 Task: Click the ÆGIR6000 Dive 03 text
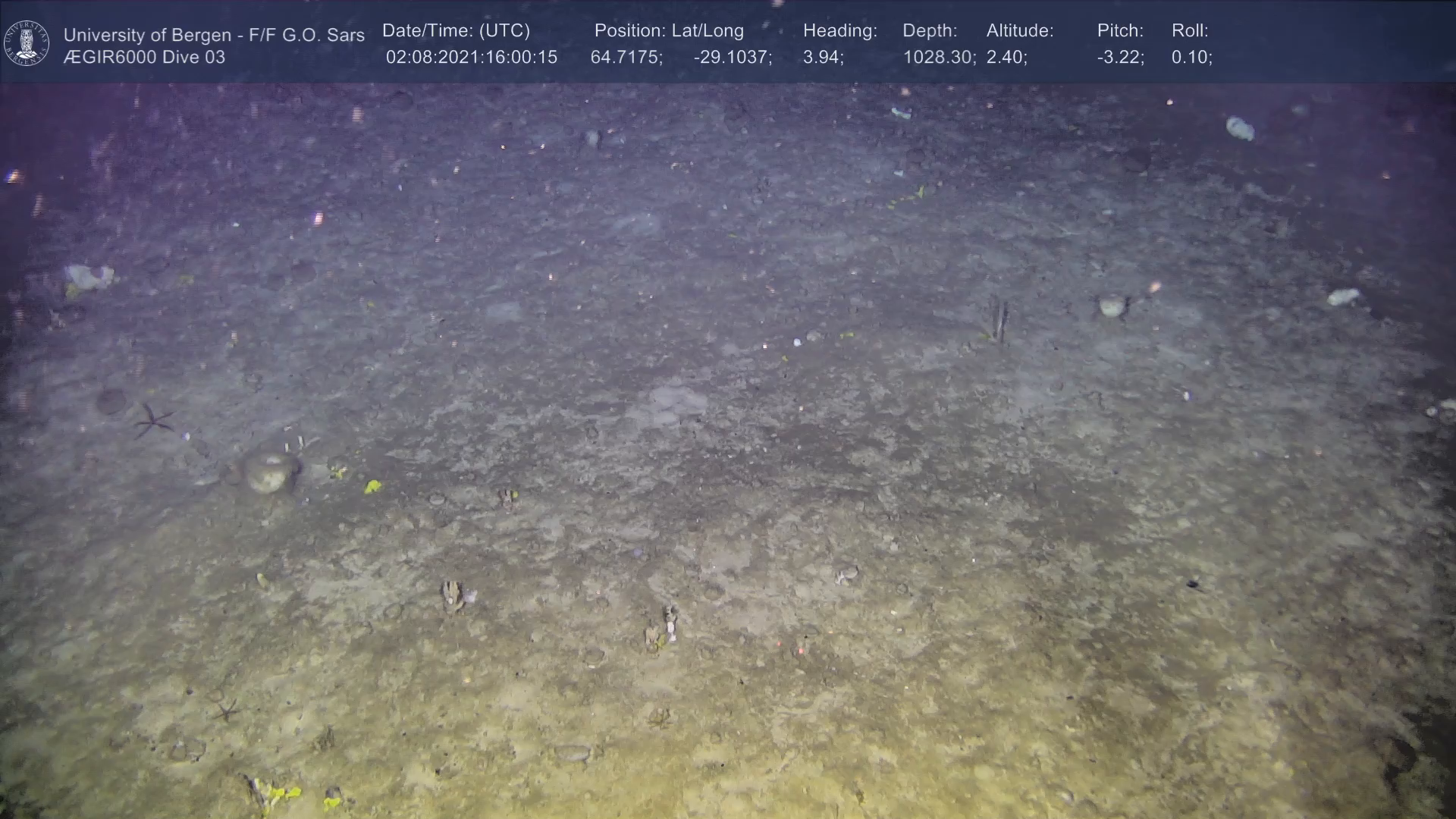click(x=144, y=58)
